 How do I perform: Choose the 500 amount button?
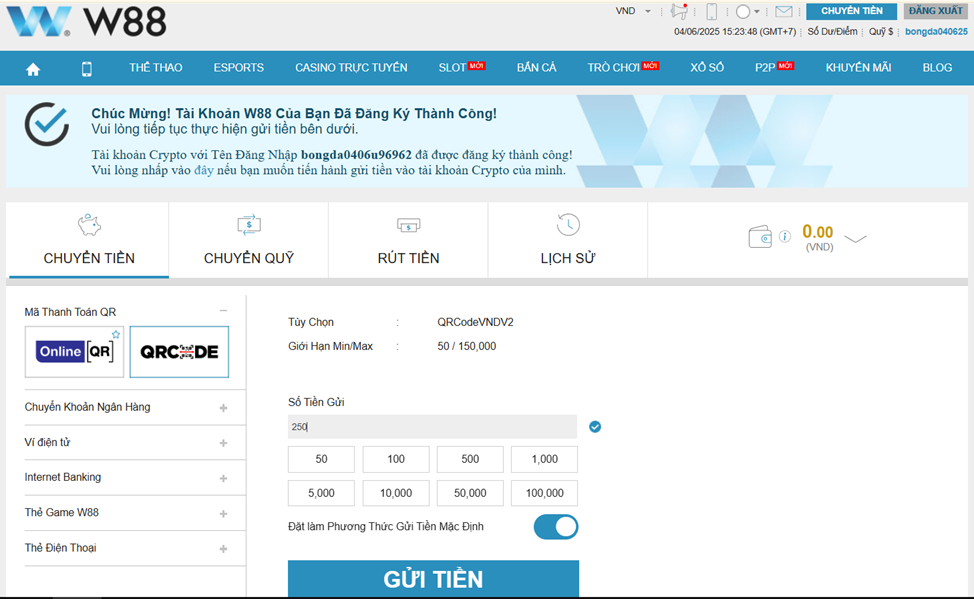[x=470, y=459]
